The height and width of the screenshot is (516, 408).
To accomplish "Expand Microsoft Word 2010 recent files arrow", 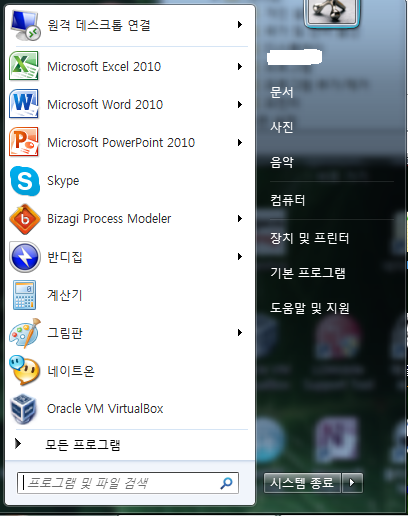I will (240, 104).
